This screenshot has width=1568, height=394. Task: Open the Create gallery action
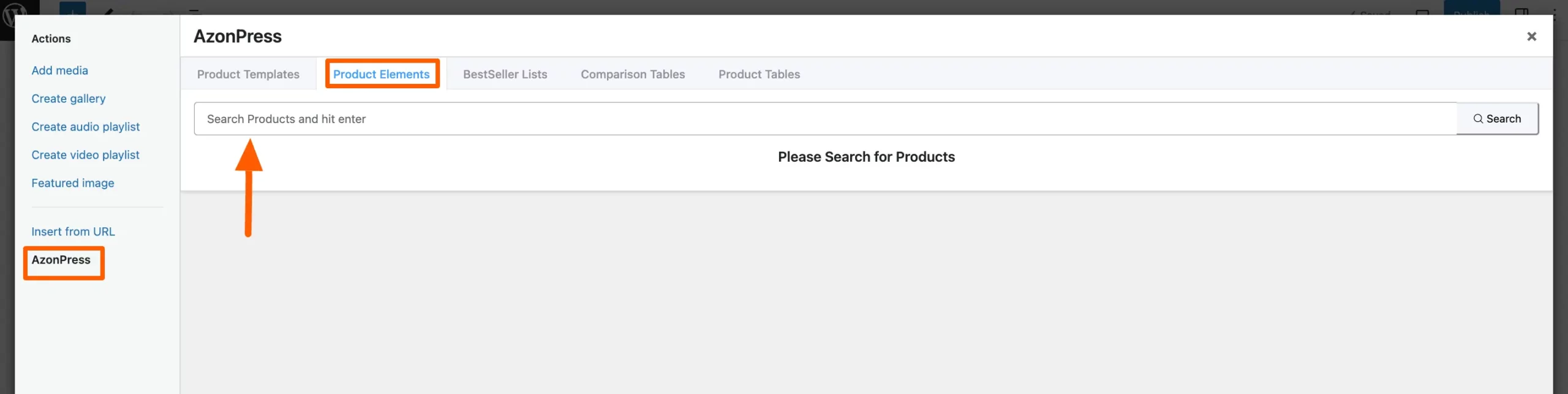pos(68,98)
